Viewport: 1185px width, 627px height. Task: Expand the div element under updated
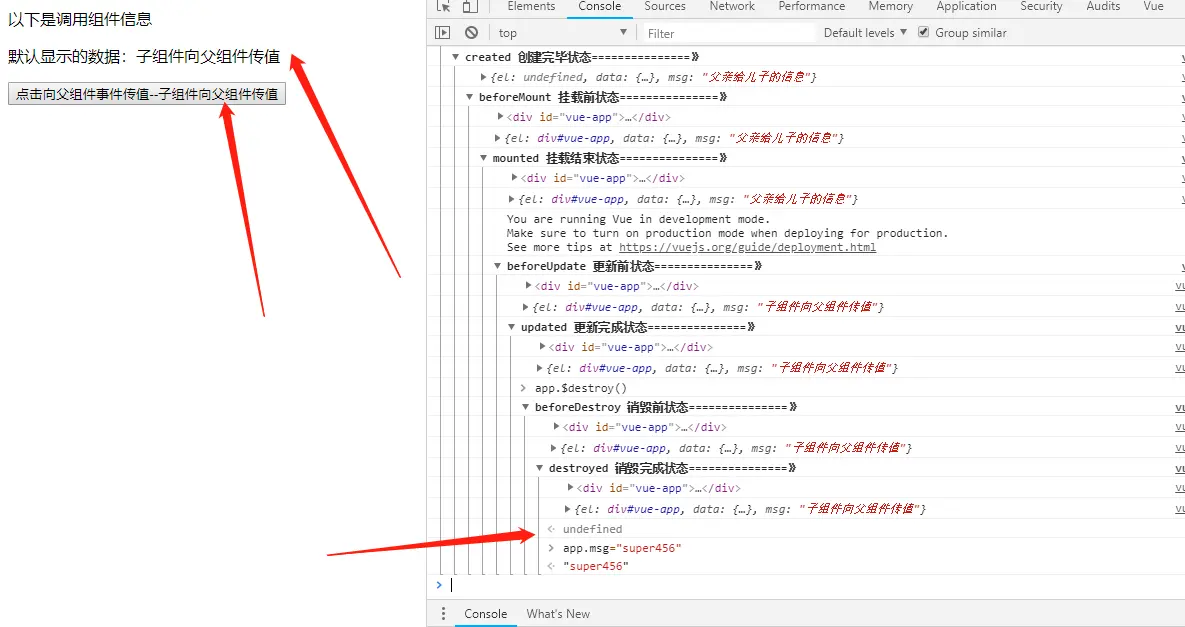[x=542, y=346]
